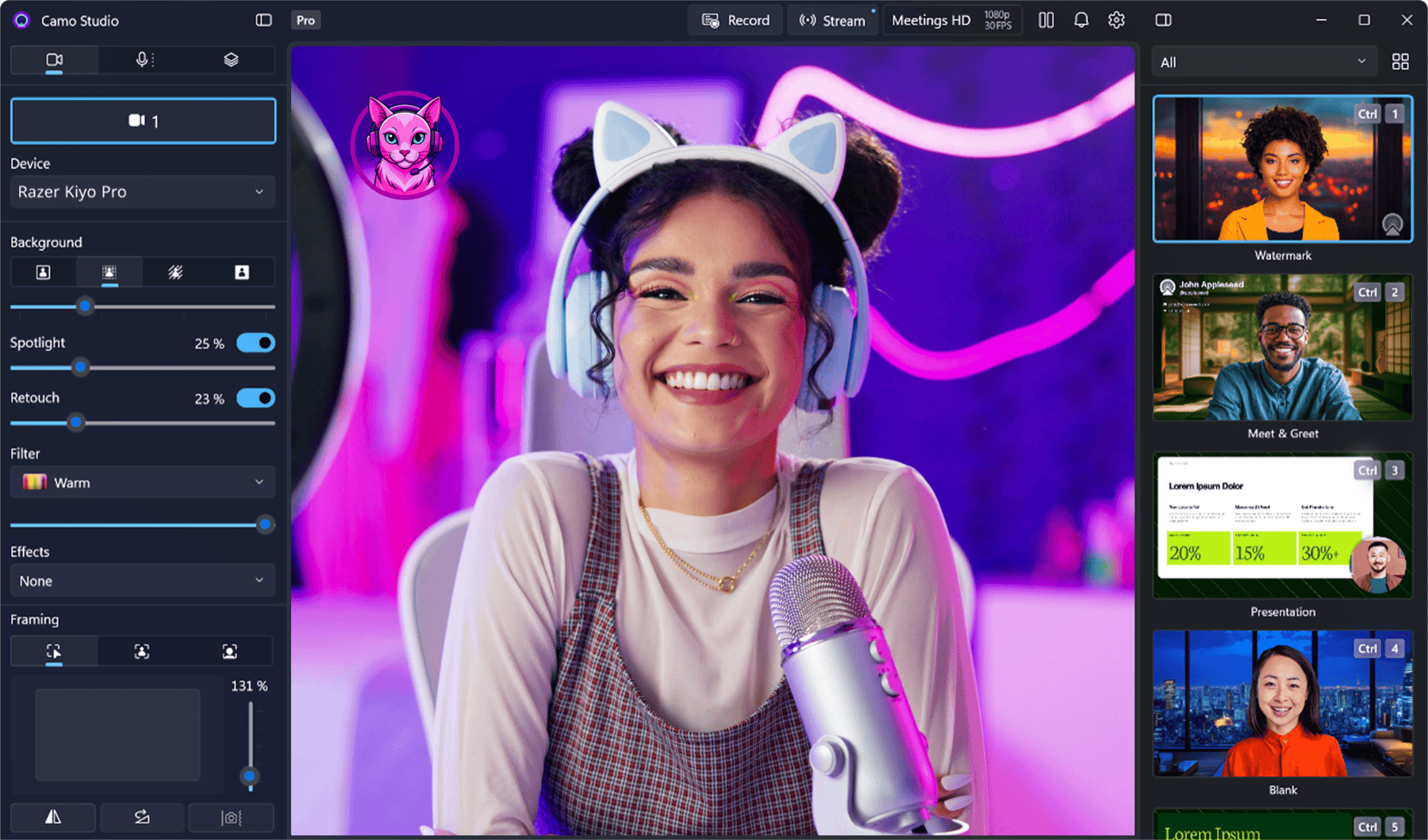1428x840 pixels.
Task: Select the first Background mode (none)
Action: (x=44, y=273)
